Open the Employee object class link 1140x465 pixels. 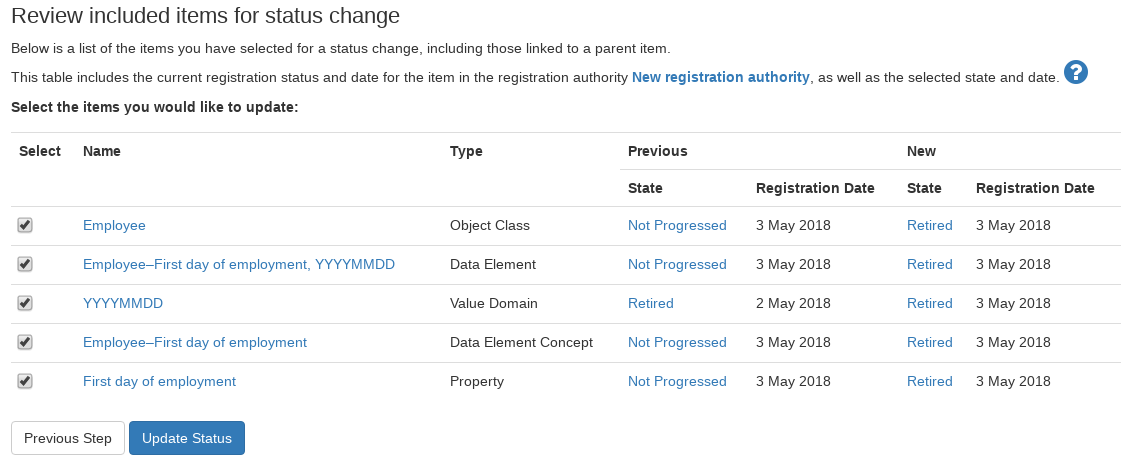114,225
